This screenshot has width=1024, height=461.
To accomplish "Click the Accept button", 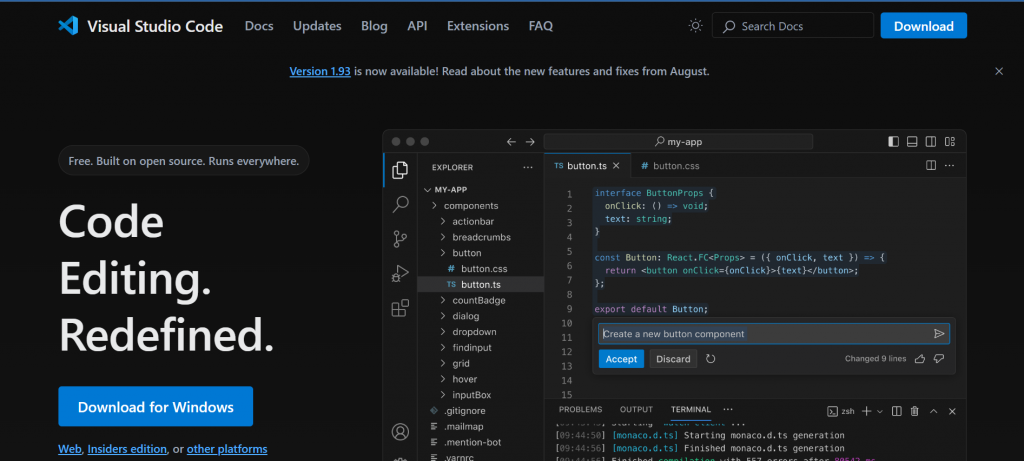I will click(x=621, y=358).
